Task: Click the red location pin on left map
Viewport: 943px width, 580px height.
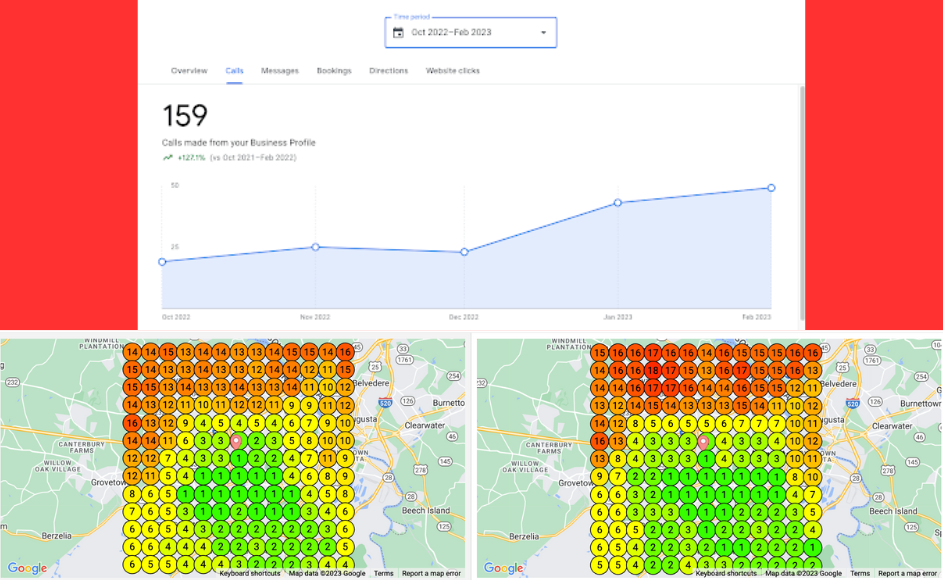Action: pos(237,440)
